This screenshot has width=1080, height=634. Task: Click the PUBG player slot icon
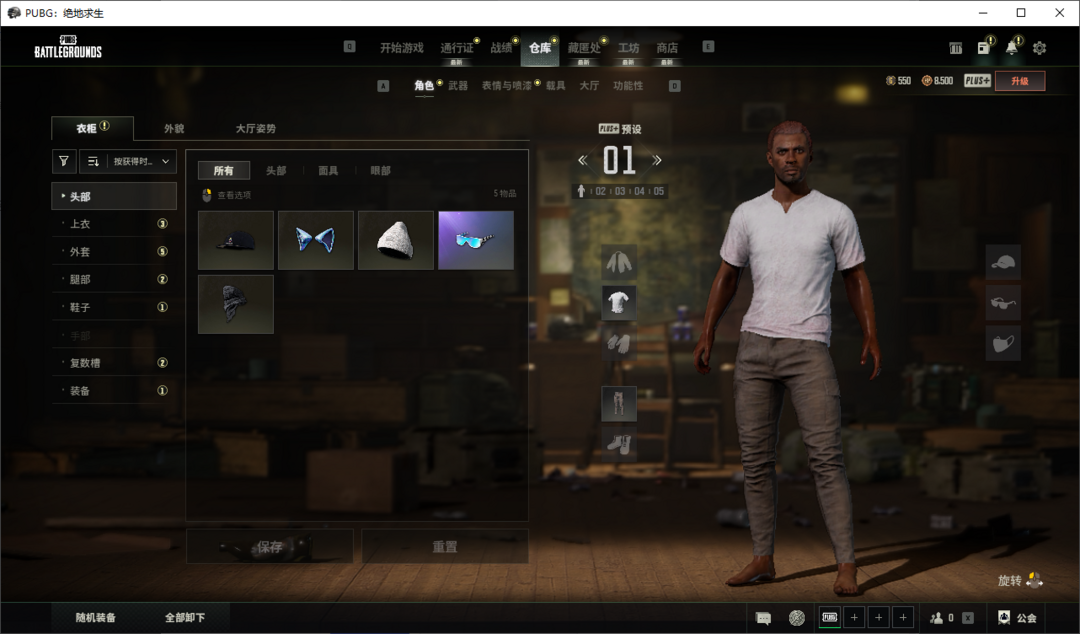(x=829, y=617)
